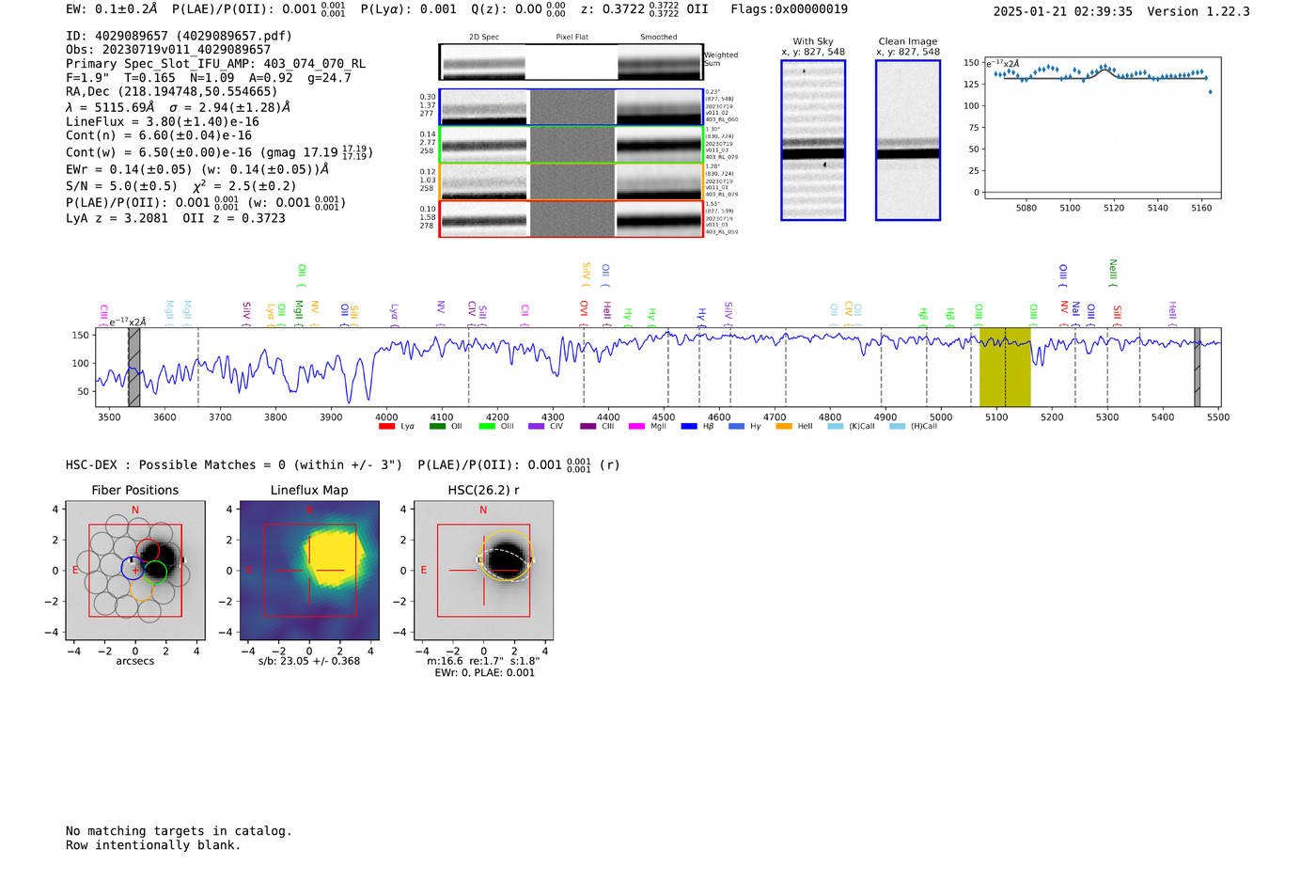Open the Clean Image panel
The height and width of the screenshot is (896, 1316).
click(908, 140)
